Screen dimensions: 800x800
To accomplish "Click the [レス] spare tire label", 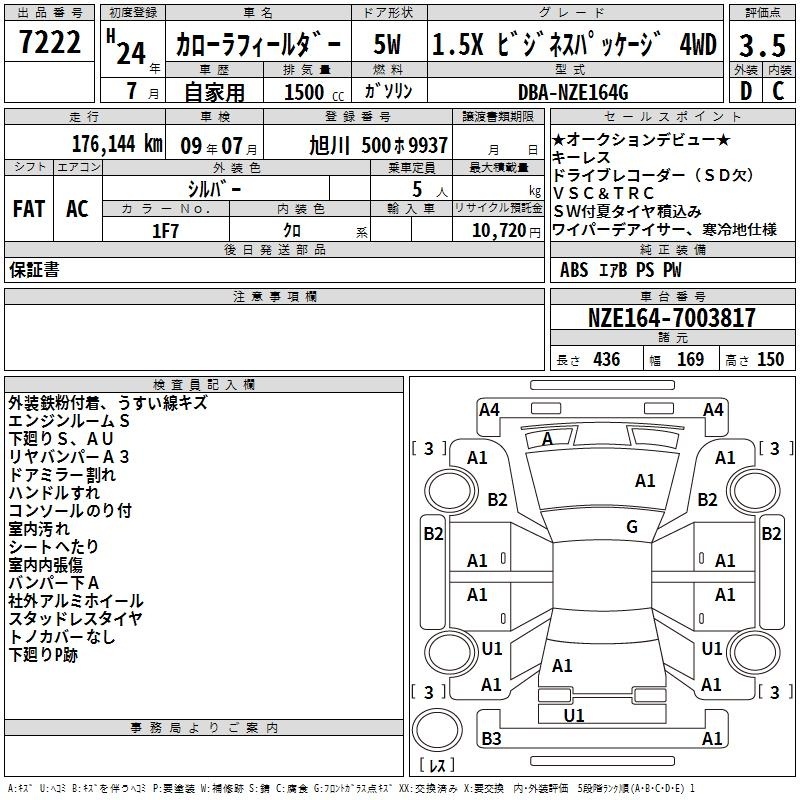I will [x=437, y=765].
